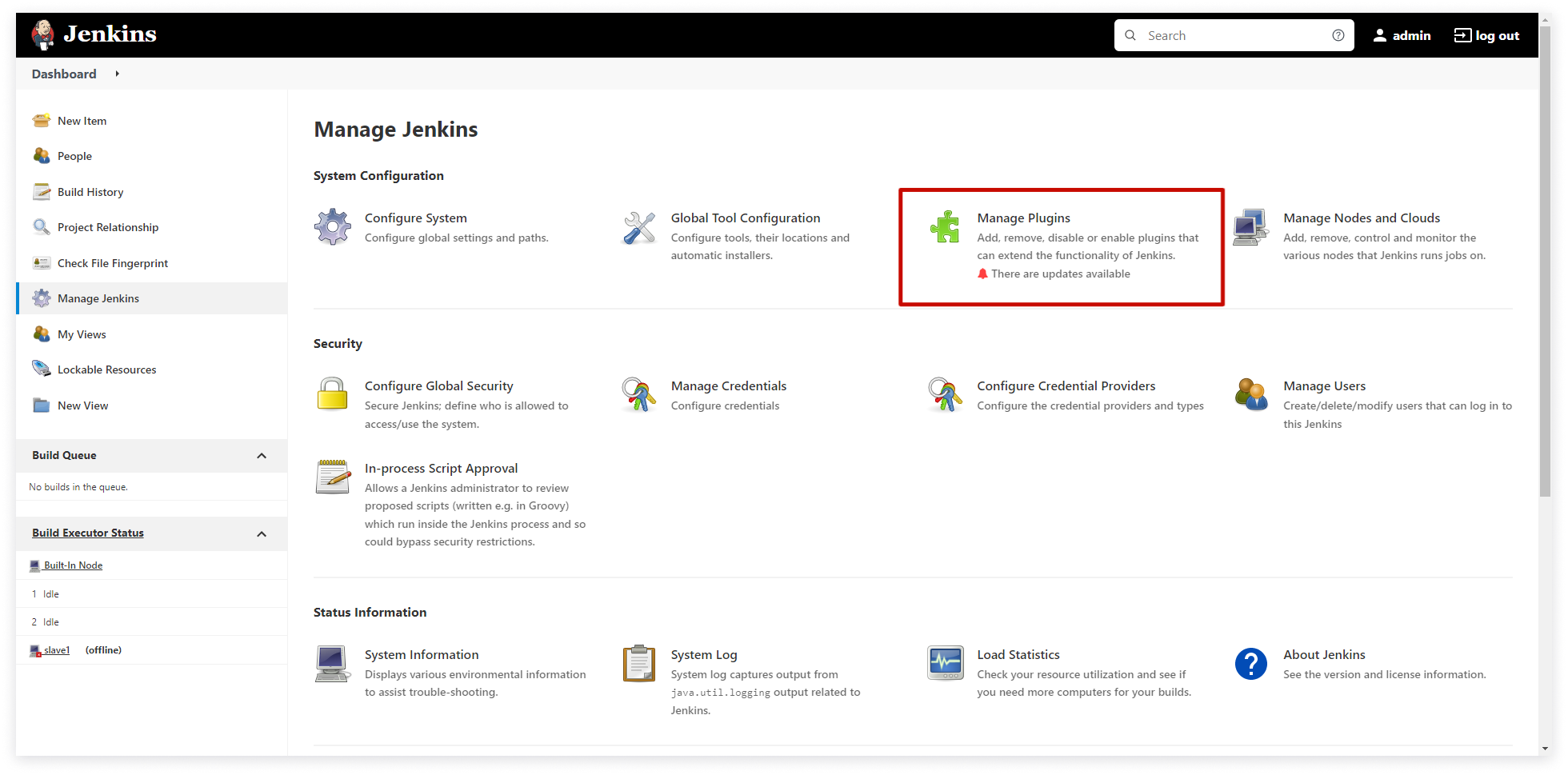This screenshot has height=775, width=1568.
Task: Click the System Information computer icon
Action: point(333,664)
